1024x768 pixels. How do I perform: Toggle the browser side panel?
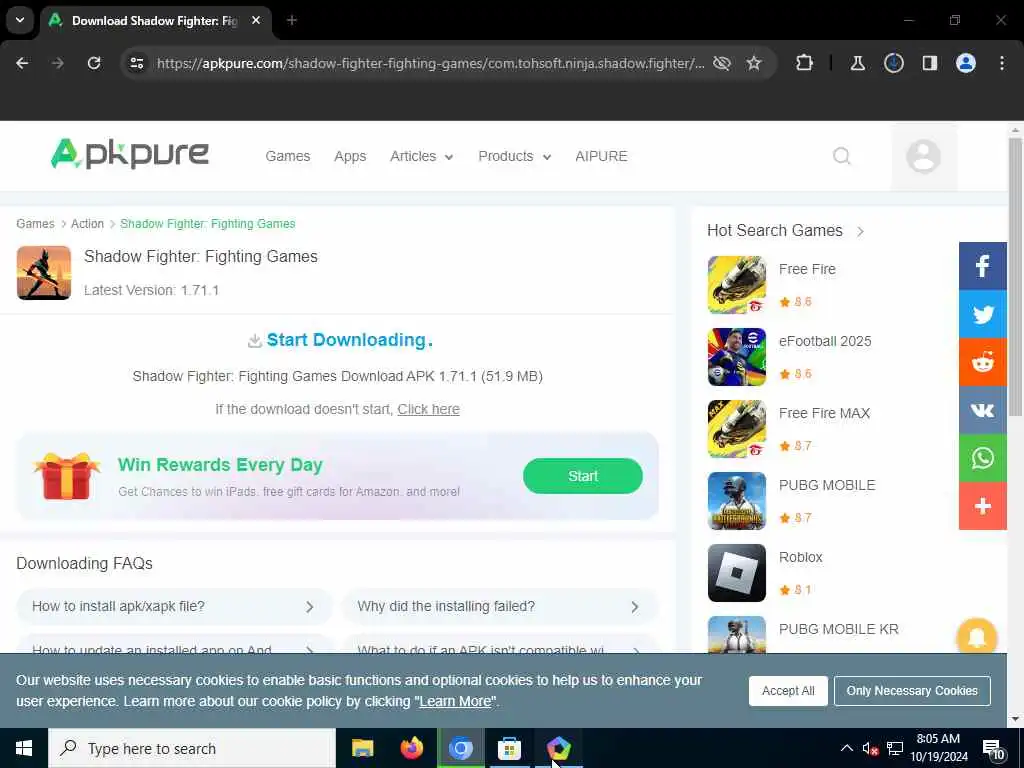[929, 63]
